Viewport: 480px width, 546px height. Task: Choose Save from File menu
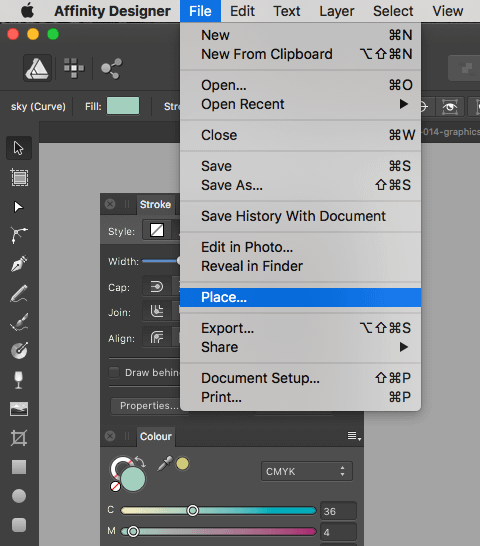tap(300, 166)
